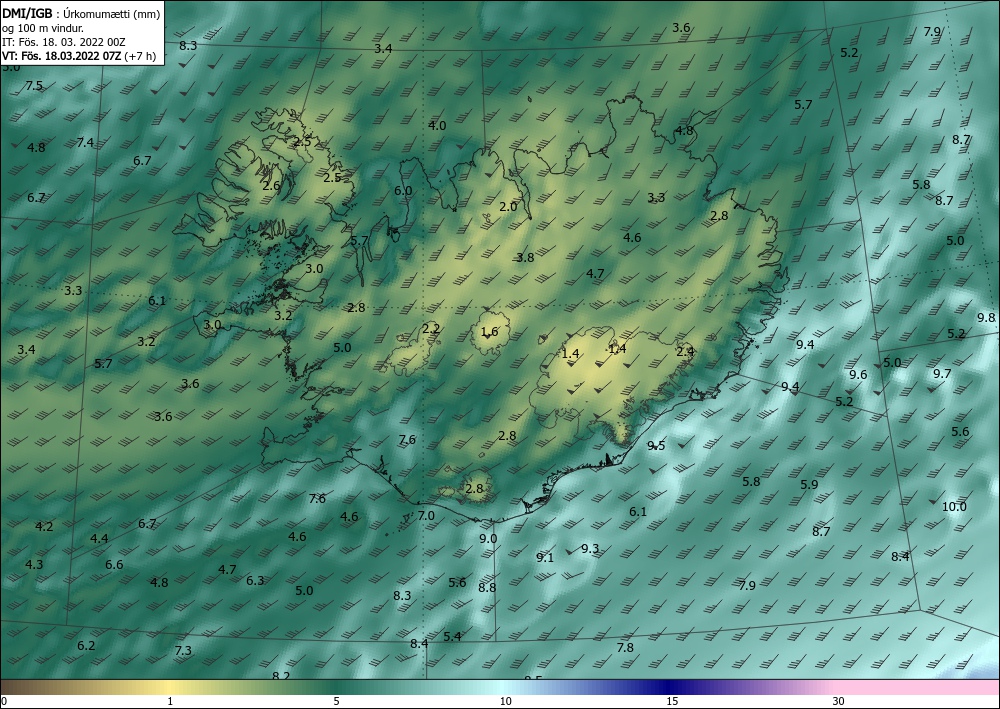
Task: Click the map value '2.4'
Action: tap(685, 351)
